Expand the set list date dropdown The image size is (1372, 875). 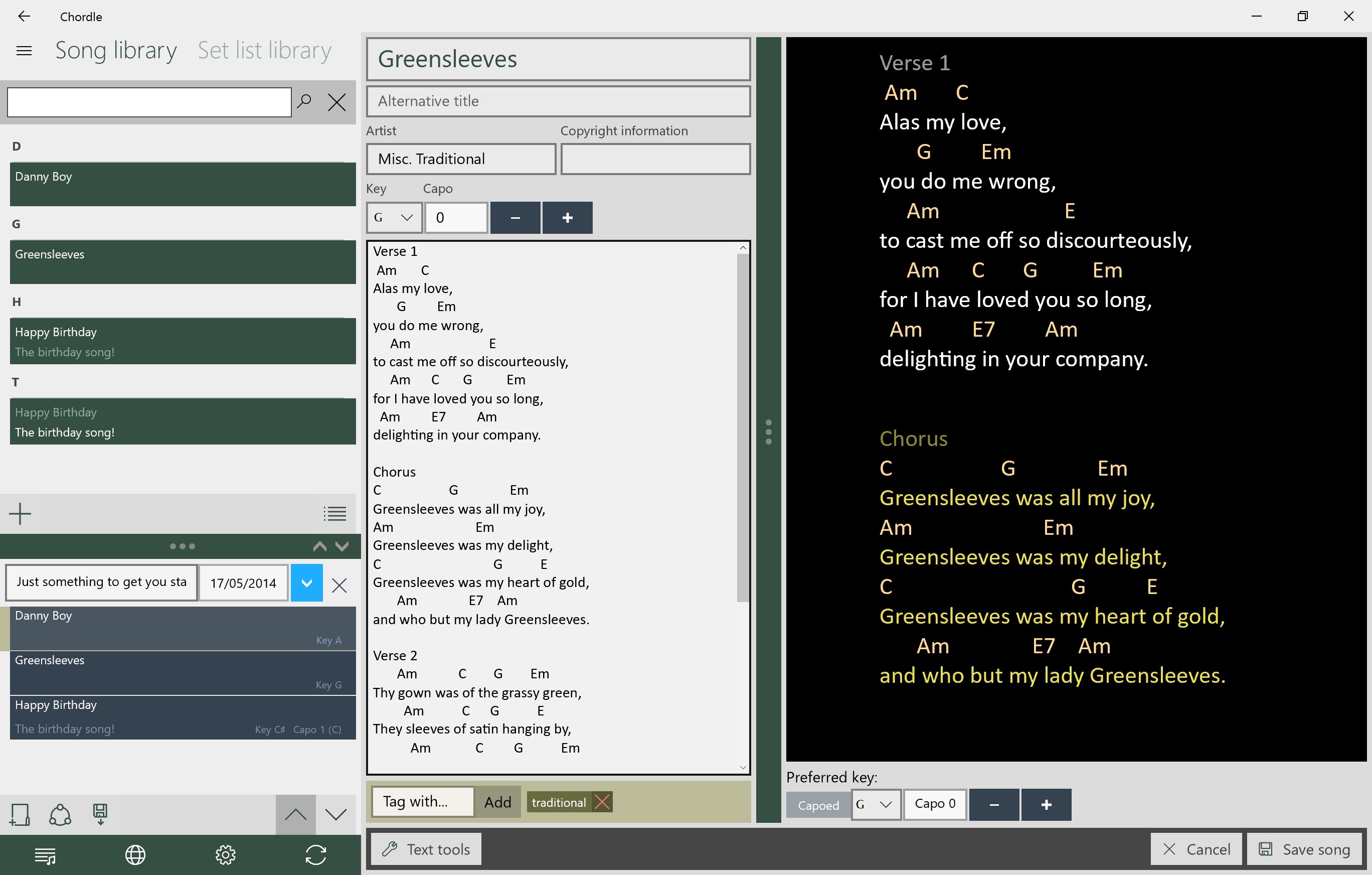click(306, 582)
